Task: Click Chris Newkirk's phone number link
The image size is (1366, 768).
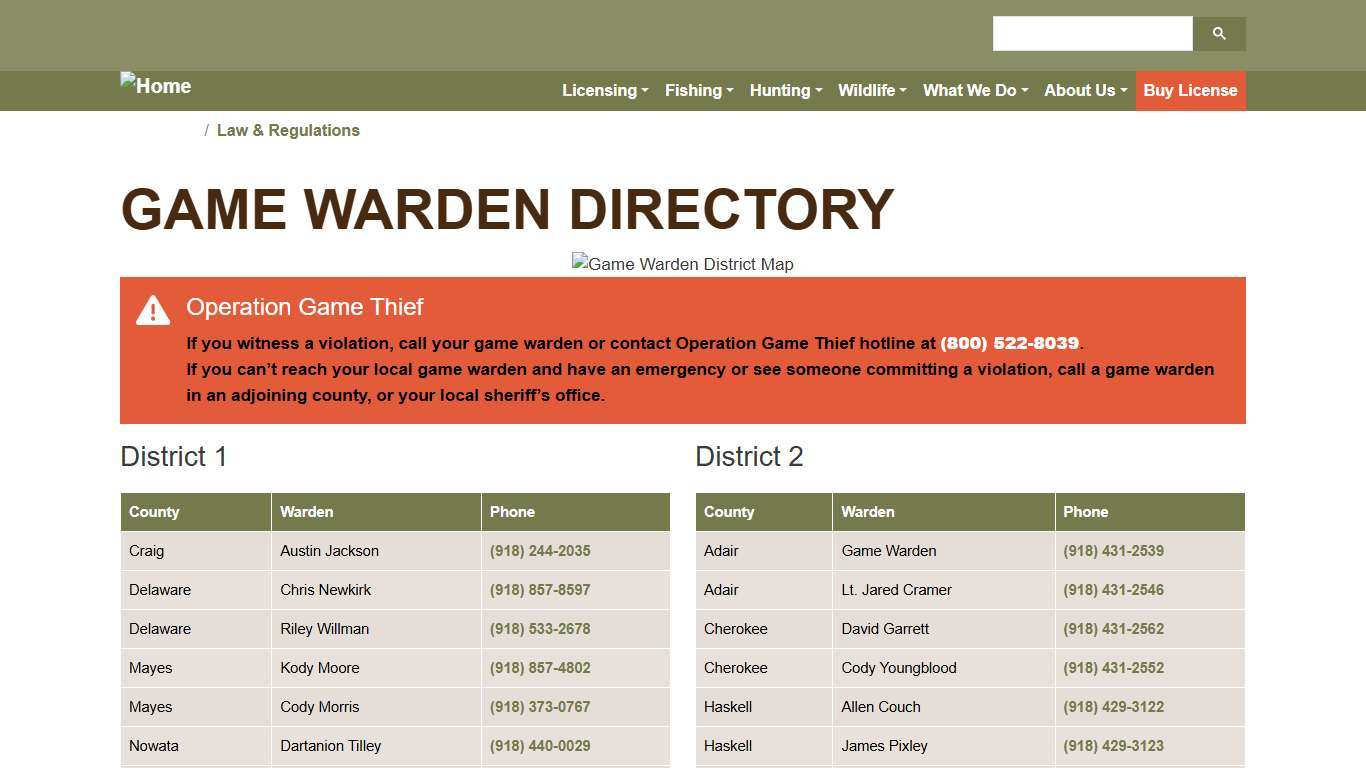Action: [539, 590]
